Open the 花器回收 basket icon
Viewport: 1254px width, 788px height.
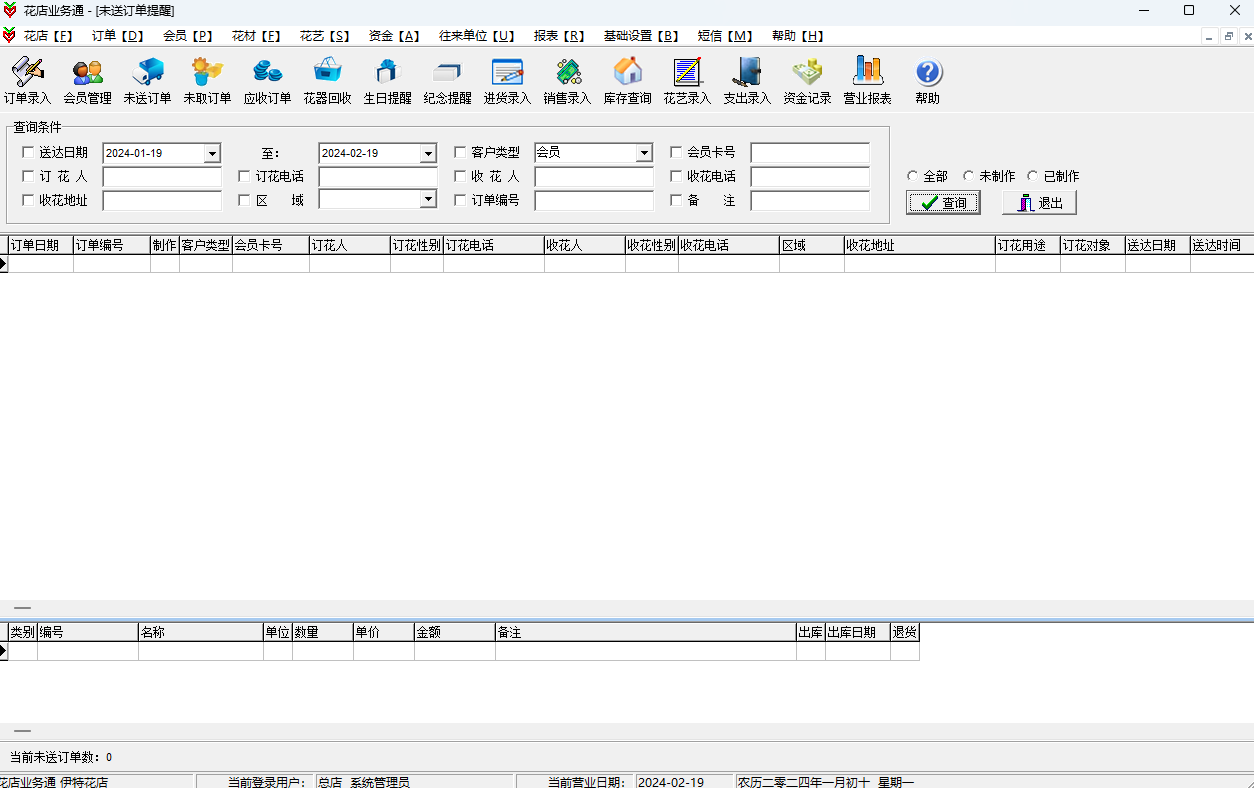click(327, 72)
